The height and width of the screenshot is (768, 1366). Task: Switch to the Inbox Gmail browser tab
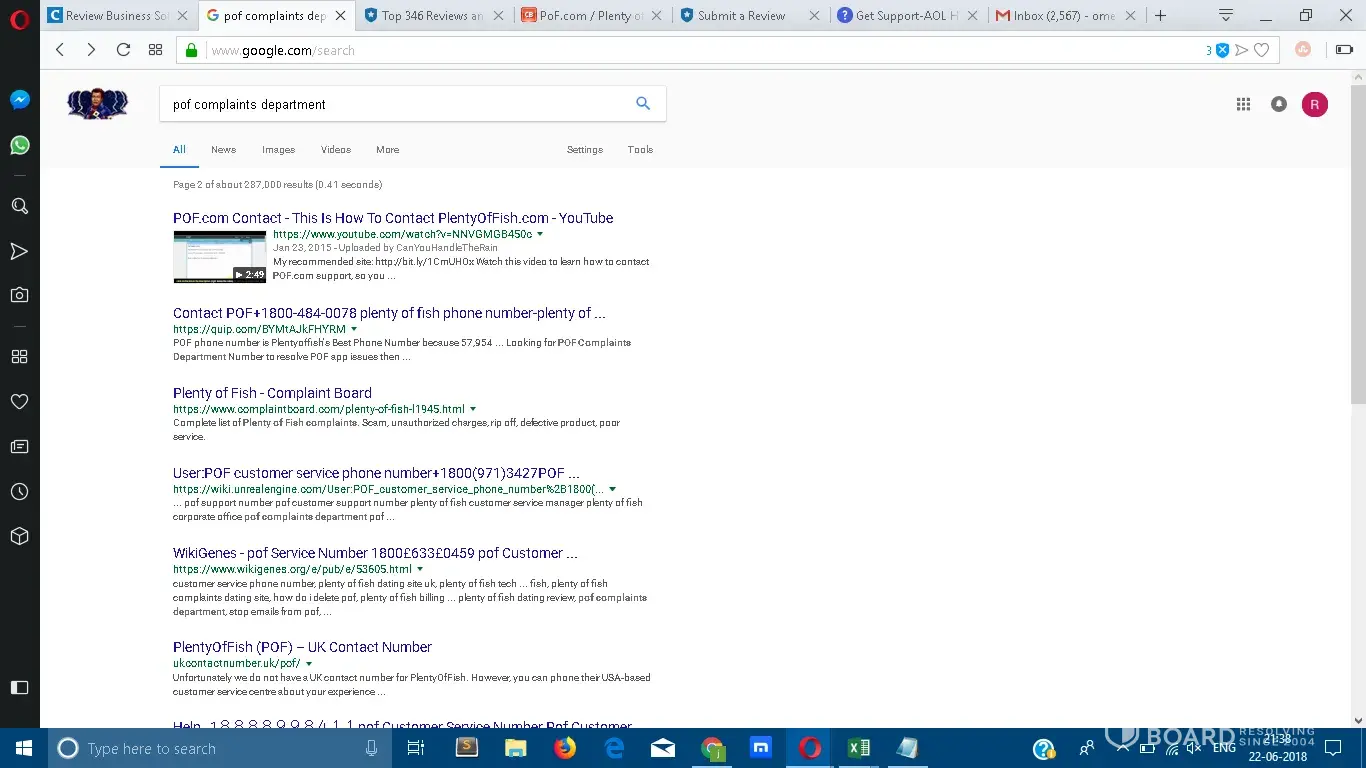[1062, 16]
